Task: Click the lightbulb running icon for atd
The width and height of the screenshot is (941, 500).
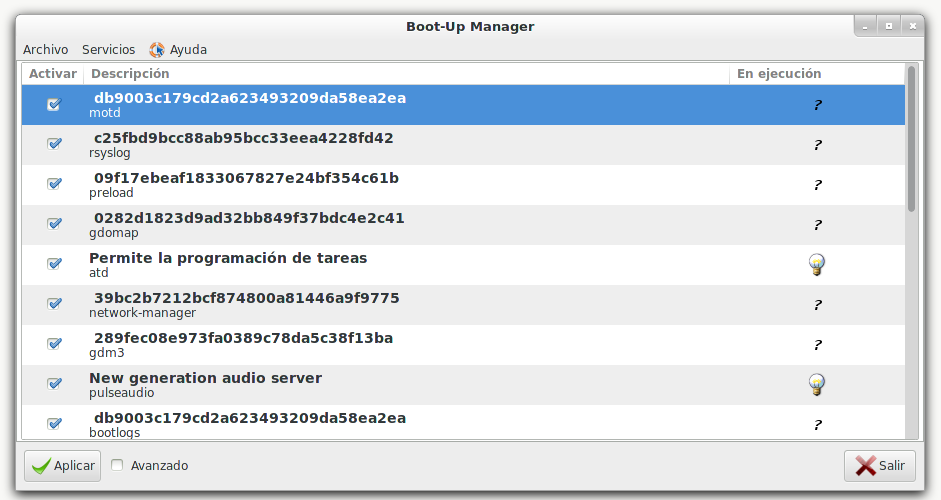Action: [x=817, y=265]
